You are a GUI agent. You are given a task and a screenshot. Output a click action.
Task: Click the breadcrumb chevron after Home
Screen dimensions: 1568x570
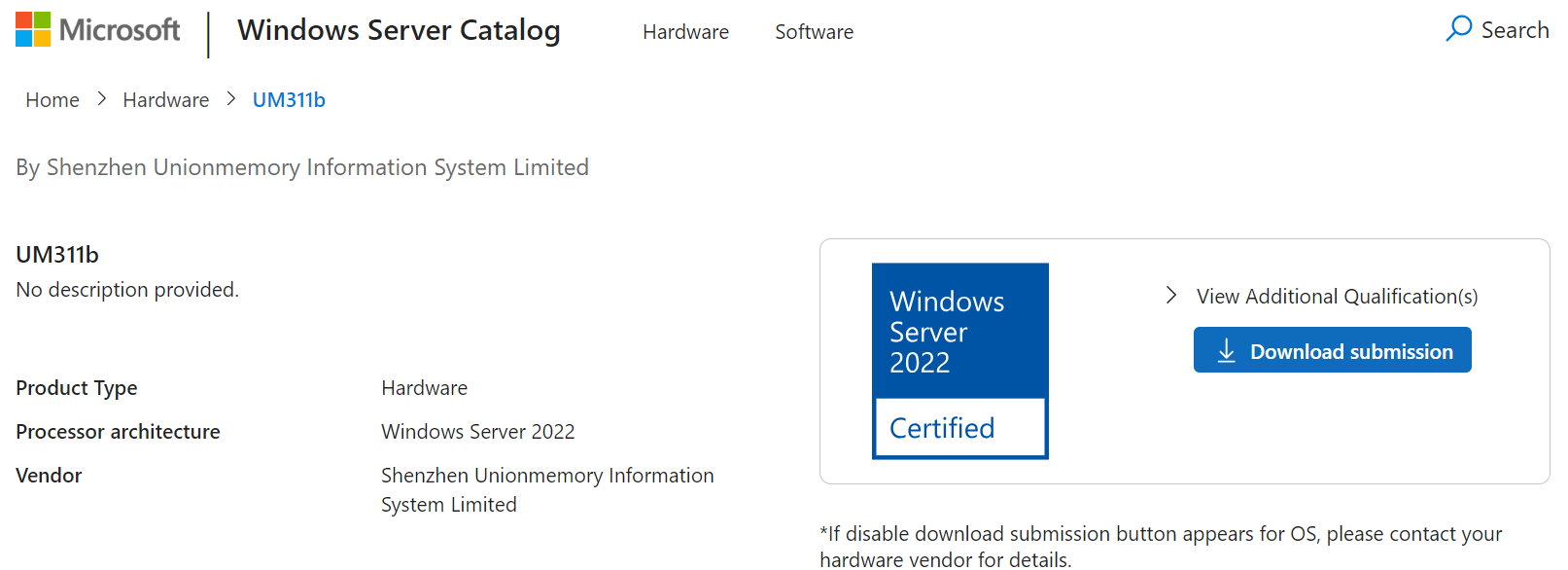tap(101, 99)
